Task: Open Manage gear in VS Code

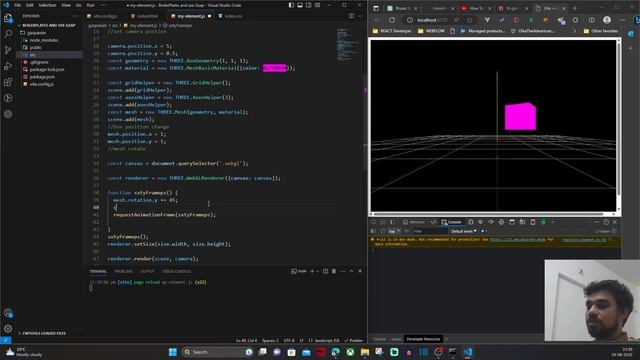Action: click(x=8, y=329)
